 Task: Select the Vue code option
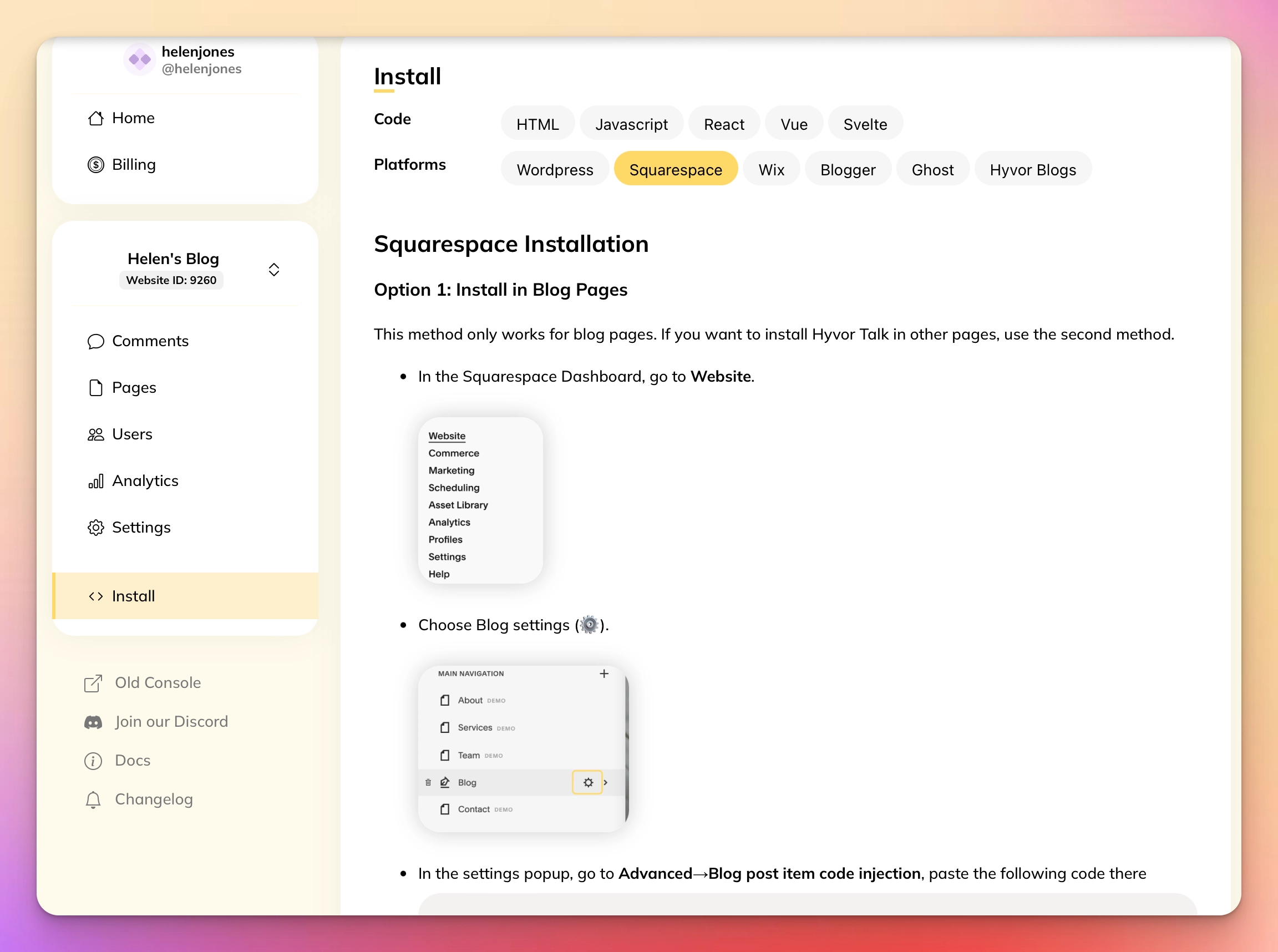coord(794,124)
